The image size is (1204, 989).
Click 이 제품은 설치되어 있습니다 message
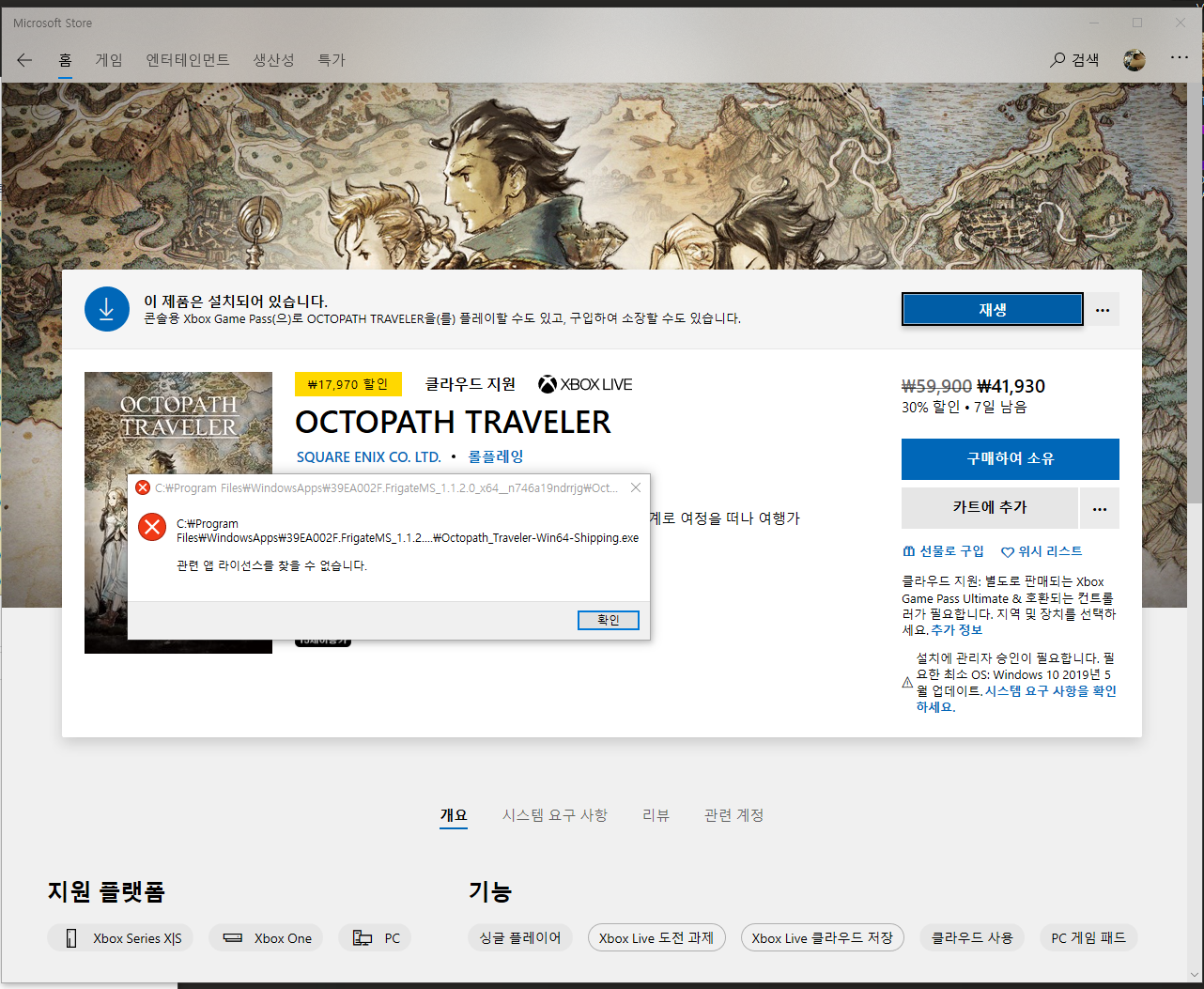(x=236, y=301)
